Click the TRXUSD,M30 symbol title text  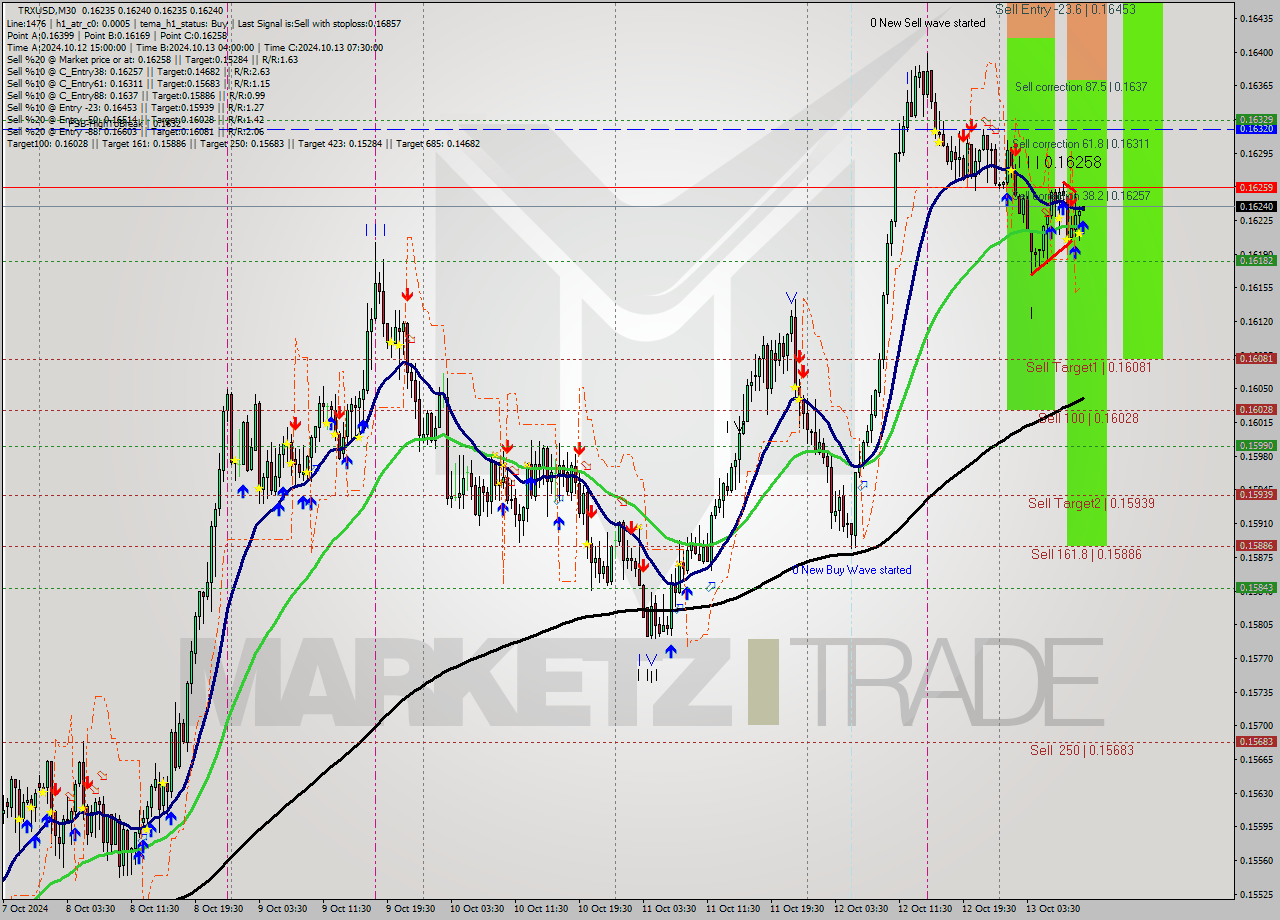point(46,9)
